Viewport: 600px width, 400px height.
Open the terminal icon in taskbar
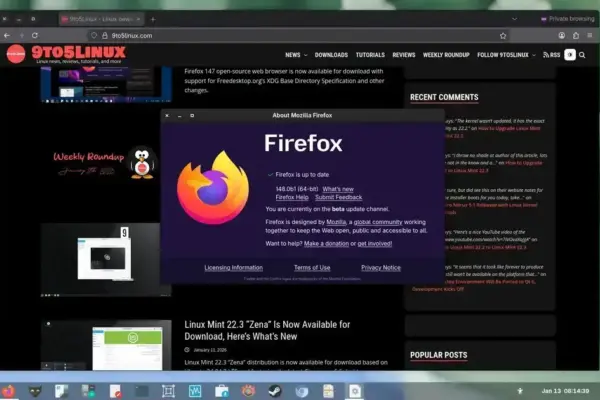coord(142,391)
